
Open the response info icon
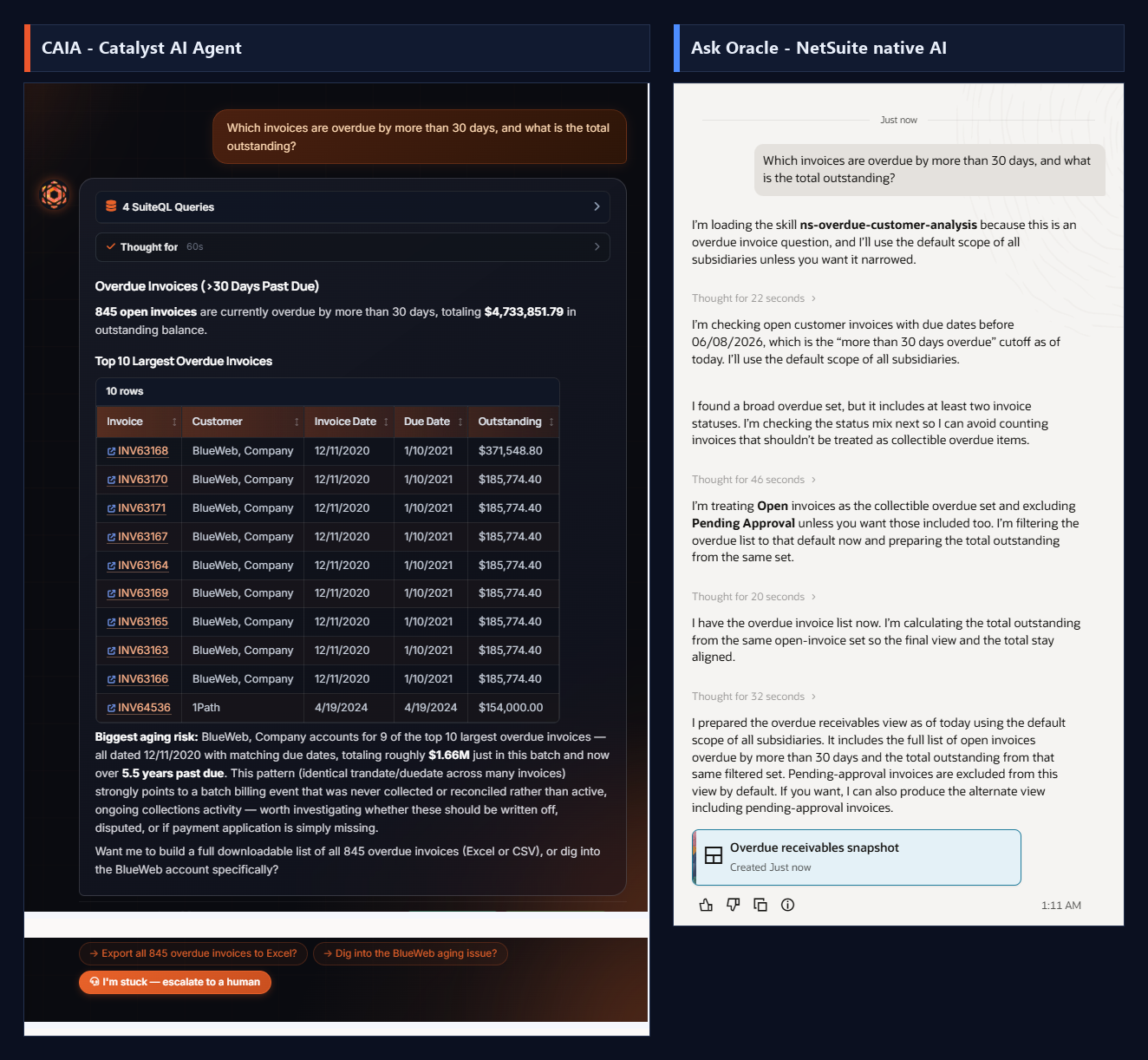(x=787, y=905)
